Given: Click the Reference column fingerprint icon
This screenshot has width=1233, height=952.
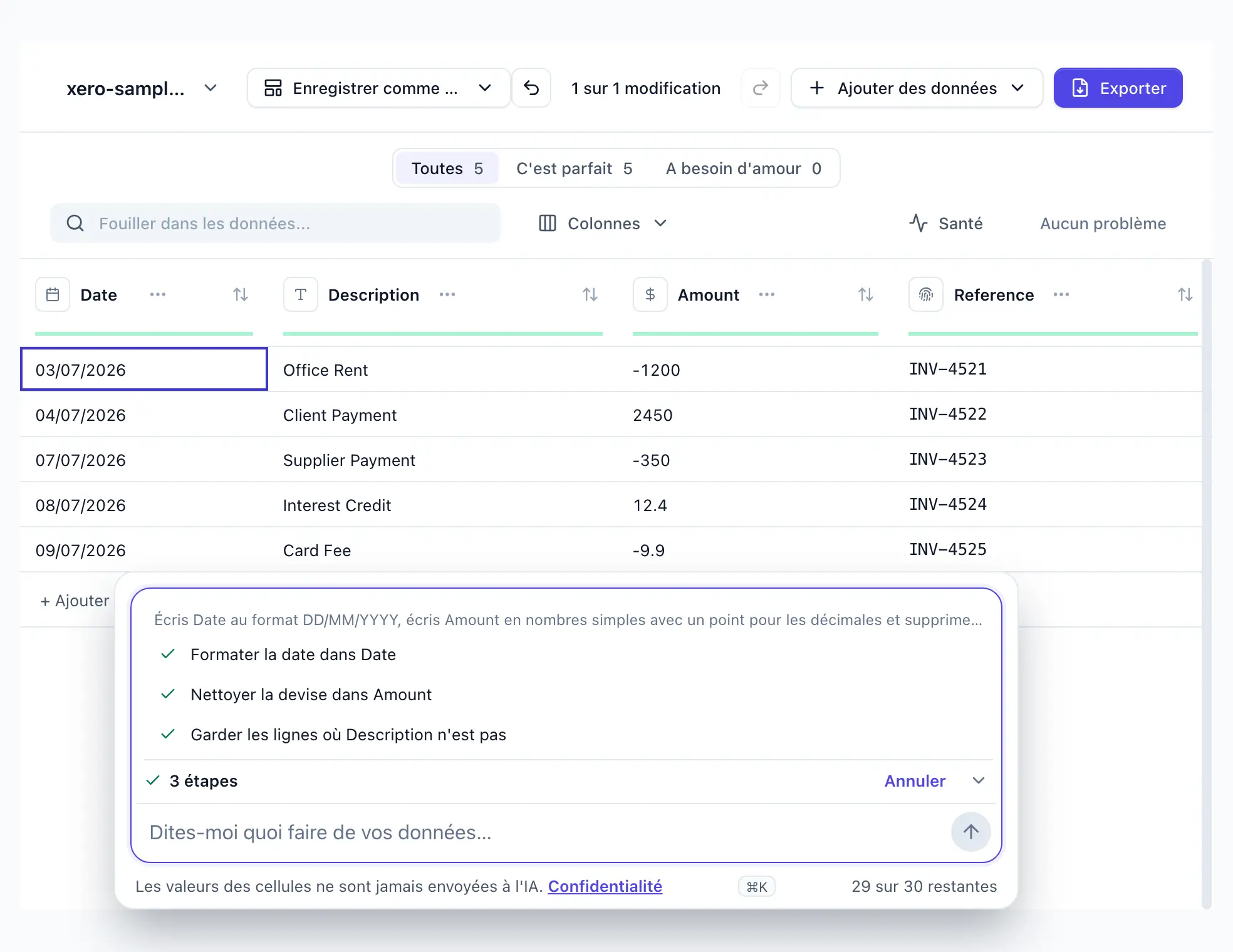Looking at the screenshot, I should (x=926, y=294).
